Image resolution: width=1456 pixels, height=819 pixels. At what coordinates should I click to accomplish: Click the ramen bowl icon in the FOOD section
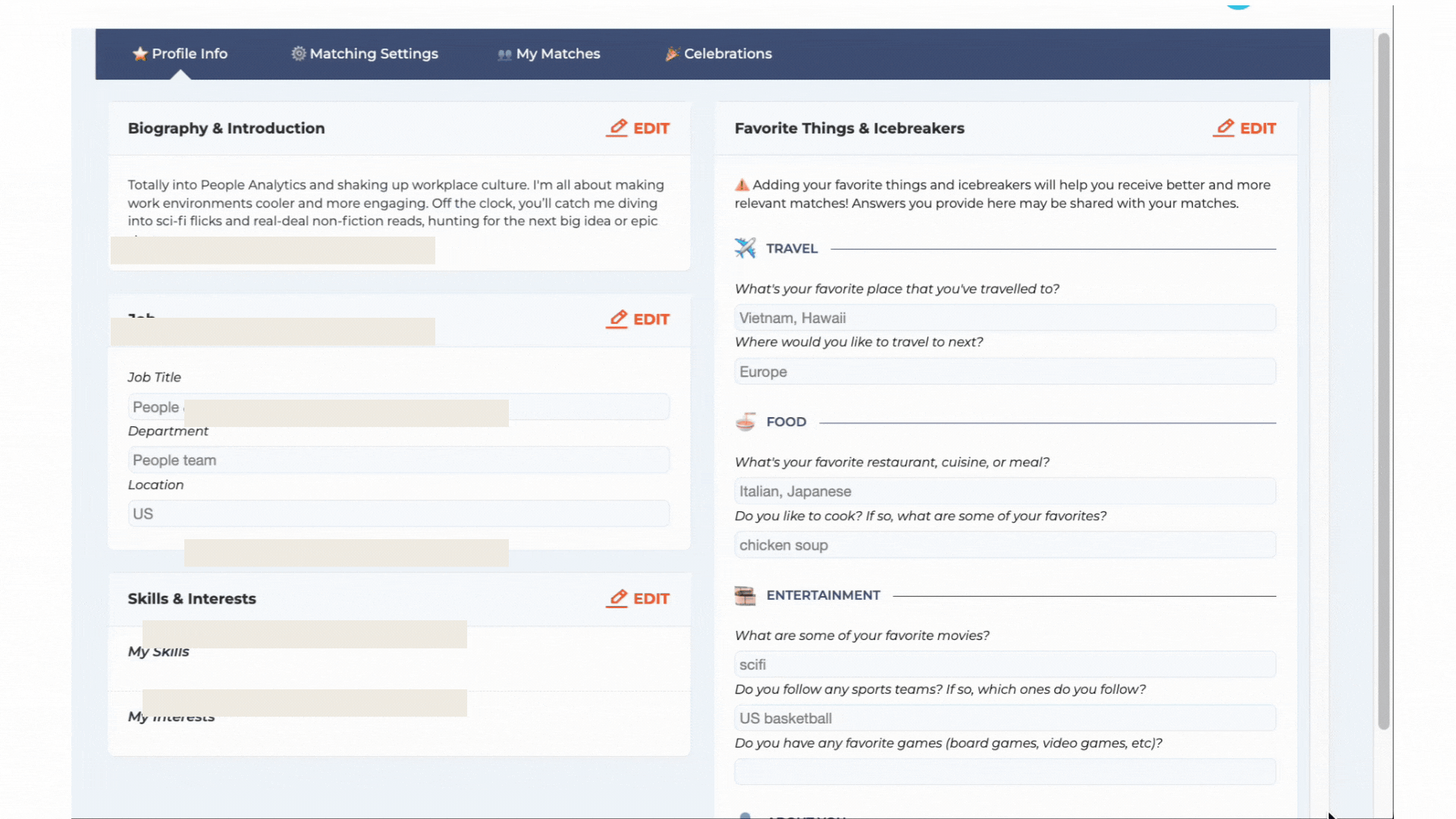[x=745, y=422]
